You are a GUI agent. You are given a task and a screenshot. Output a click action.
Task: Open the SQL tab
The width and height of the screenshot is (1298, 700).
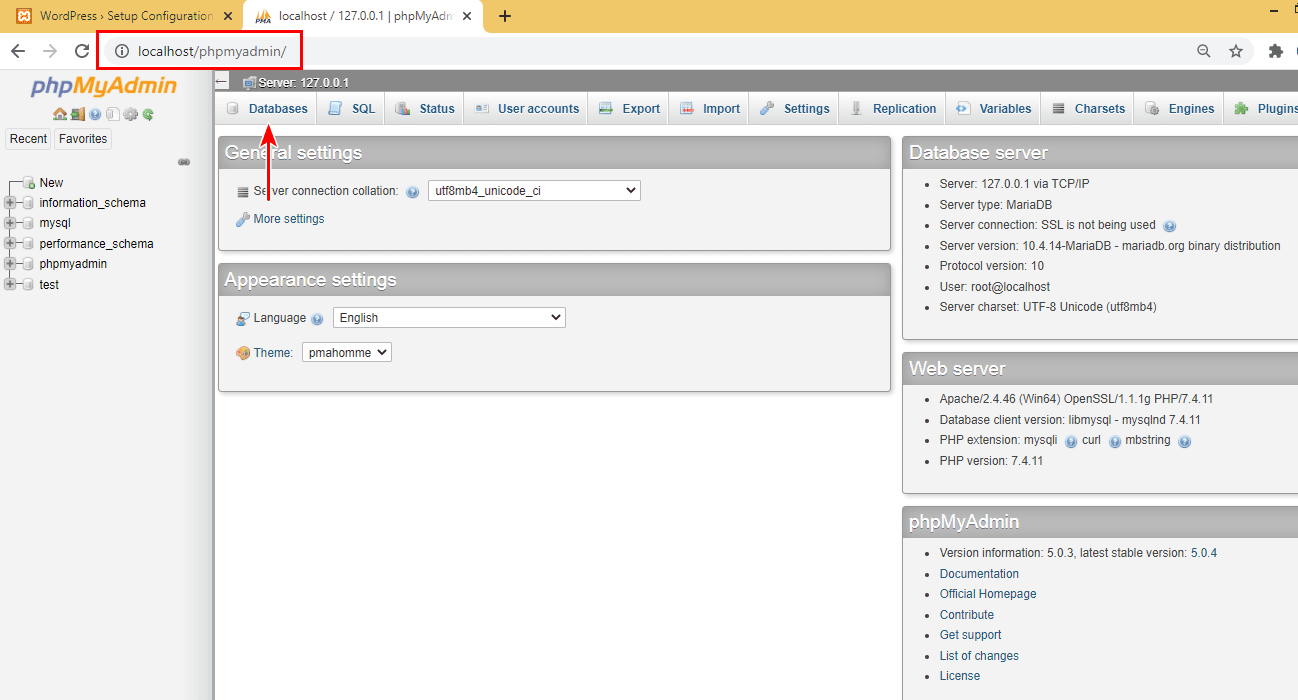pos(352,109)
